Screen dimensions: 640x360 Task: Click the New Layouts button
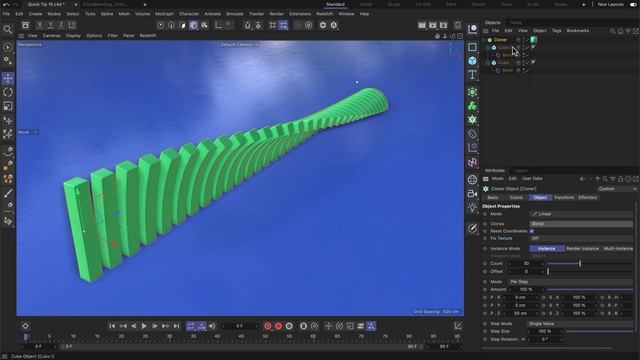(x=611, y=4)
